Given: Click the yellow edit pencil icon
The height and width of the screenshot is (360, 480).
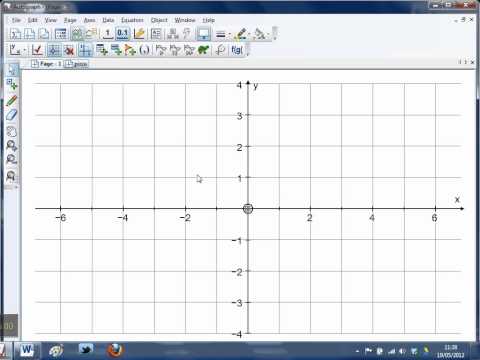Looking at the screenshot, I should tap(139, 34).
